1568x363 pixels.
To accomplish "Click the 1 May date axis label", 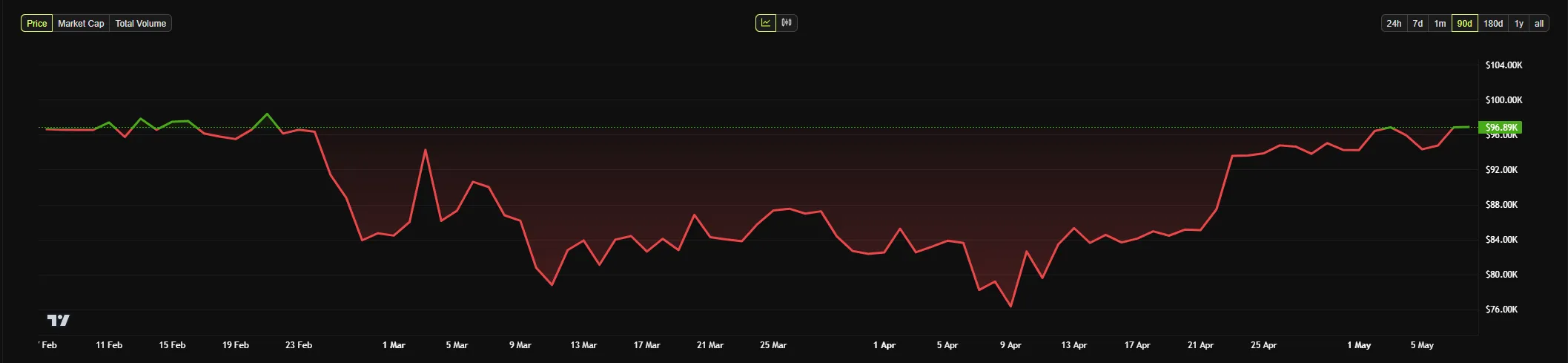I will [1359, 345].
